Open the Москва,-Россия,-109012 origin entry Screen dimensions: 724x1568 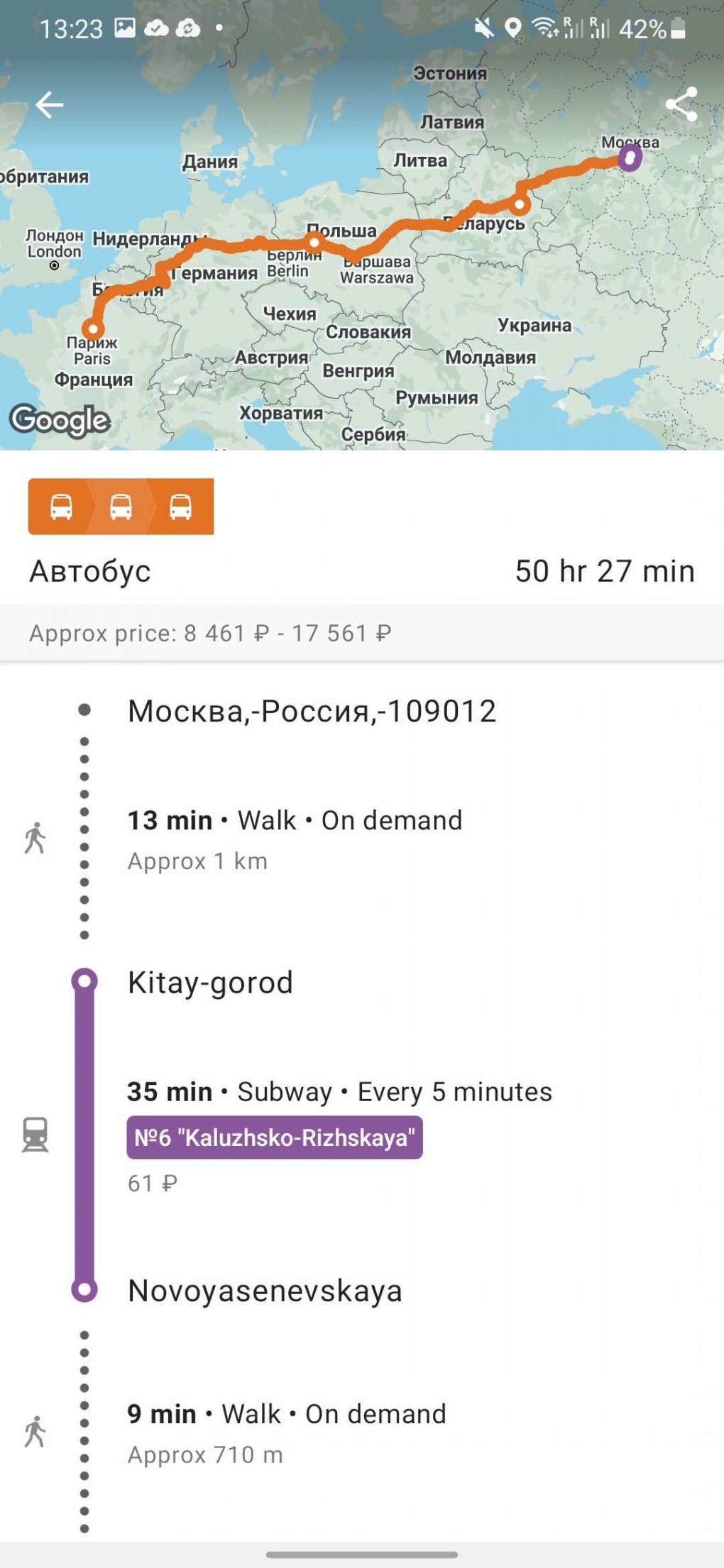(x=312, y=711)
